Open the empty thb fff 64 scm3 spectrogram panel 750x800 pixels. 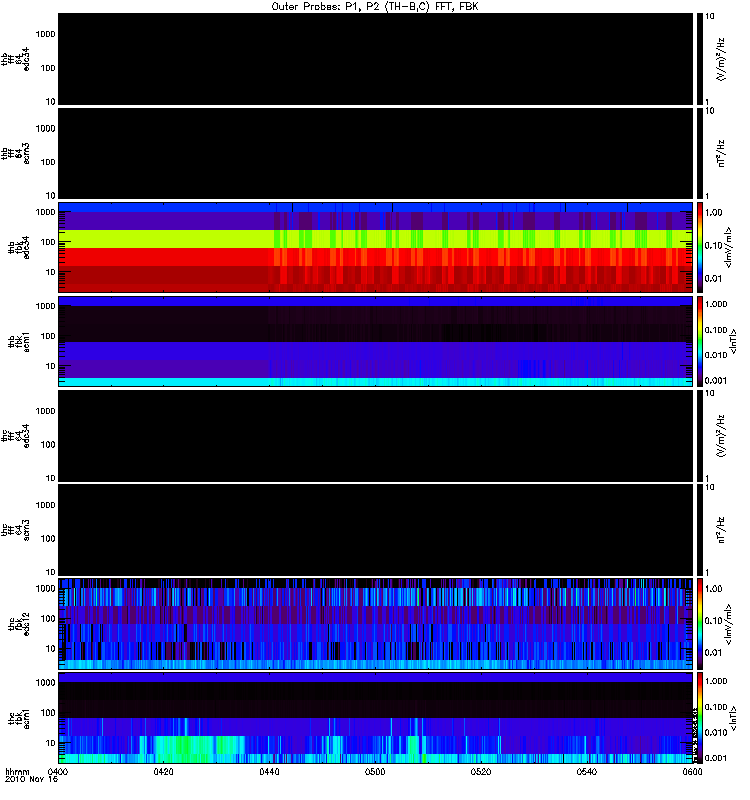375,153
